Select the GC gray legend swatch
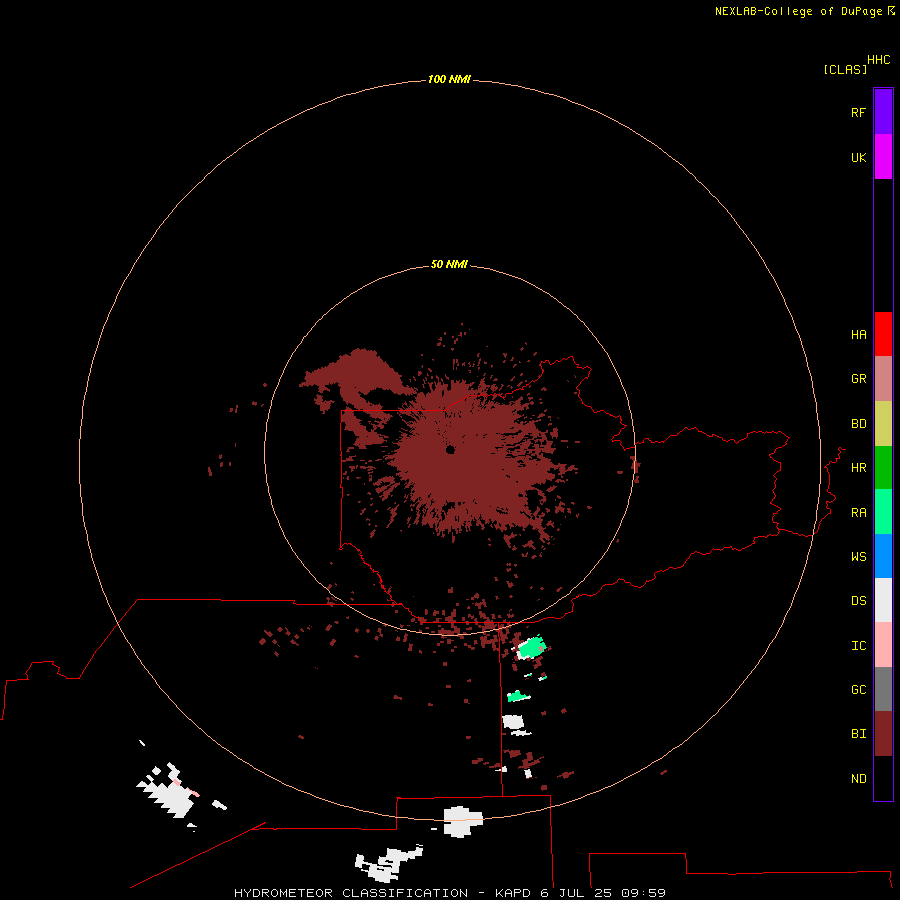900x900 pixels. tap(883, 689)
